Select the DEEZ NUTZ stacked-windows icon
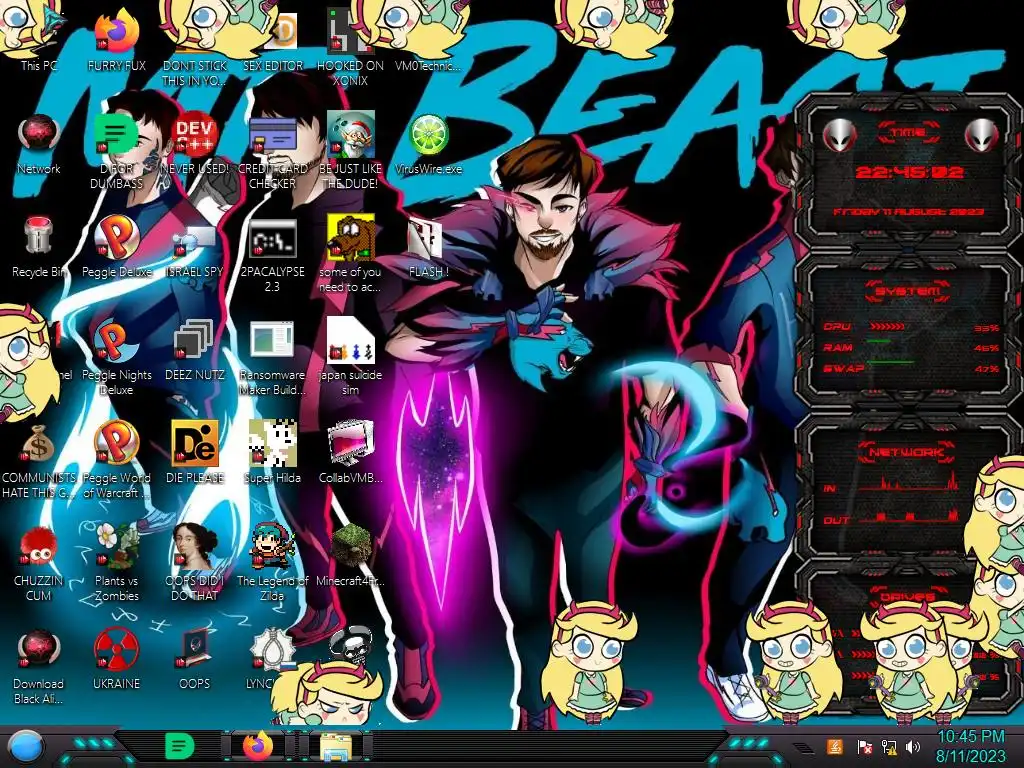The image size is (1024, 768). 195,350
